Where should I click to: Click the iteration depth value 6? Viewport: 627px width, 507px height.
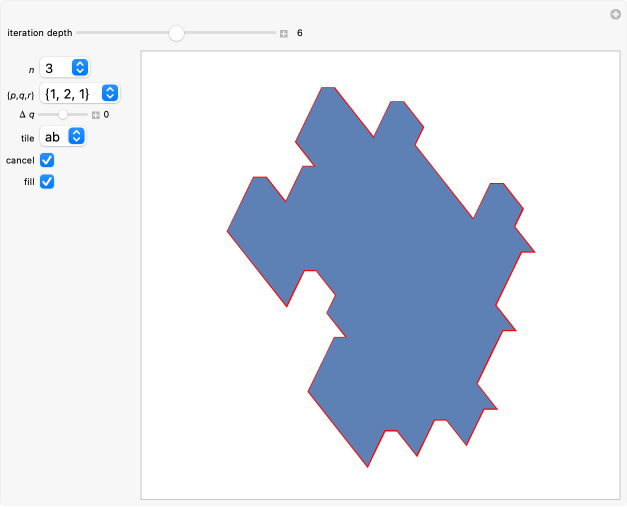pyautogui.click(x=299, y=33)
